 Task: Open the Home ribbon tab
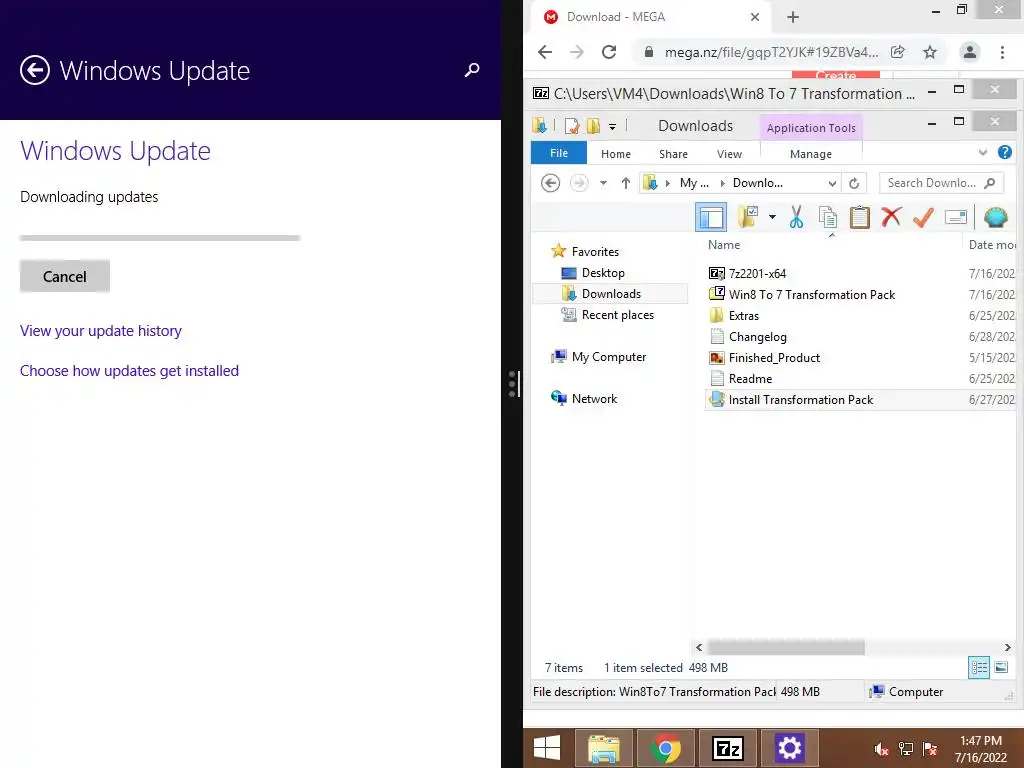(616, 154)
